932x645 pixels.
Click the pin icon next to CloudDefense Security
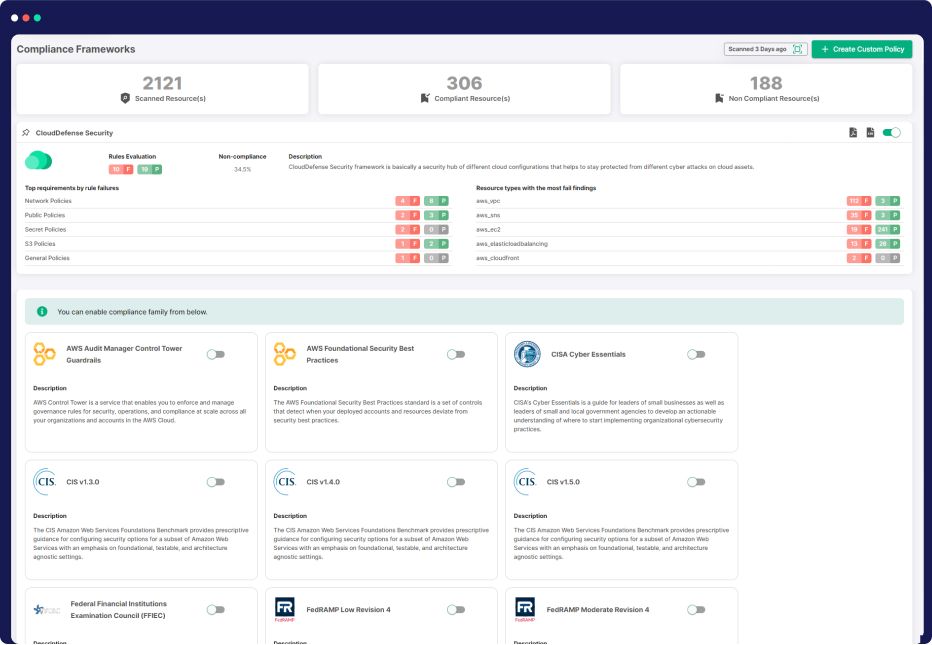click(x=25, y=132)
